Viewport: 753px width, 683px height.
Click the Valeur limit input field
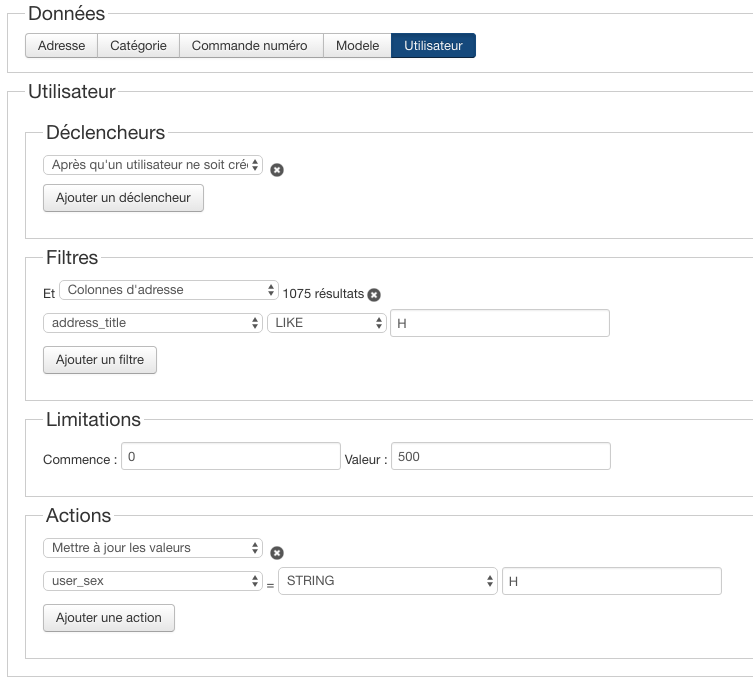[500, 456]
